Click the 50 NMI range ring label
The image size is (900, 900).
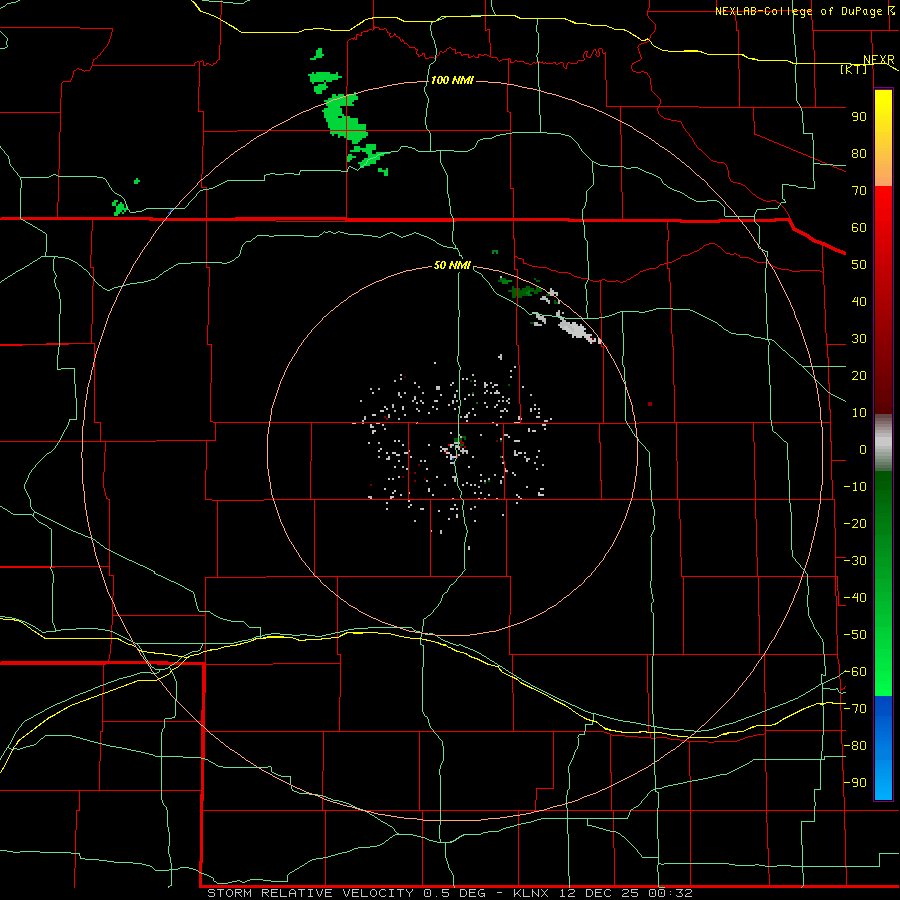click(452, 265)
